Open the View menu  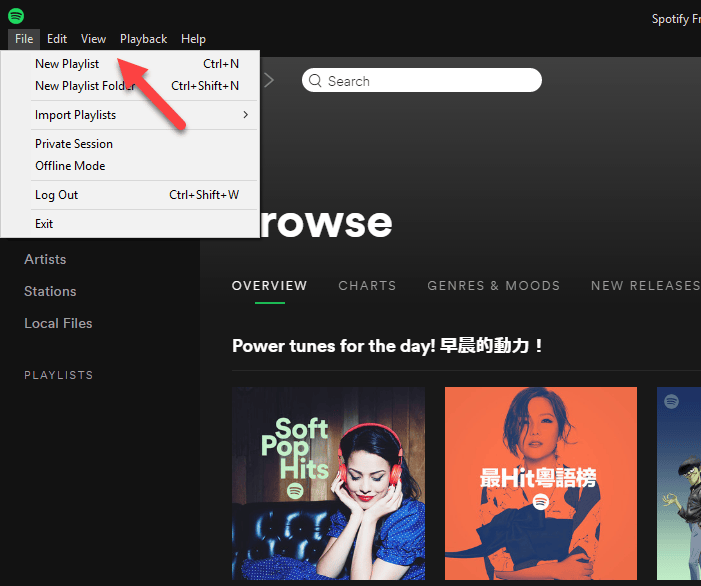[93, 39]
